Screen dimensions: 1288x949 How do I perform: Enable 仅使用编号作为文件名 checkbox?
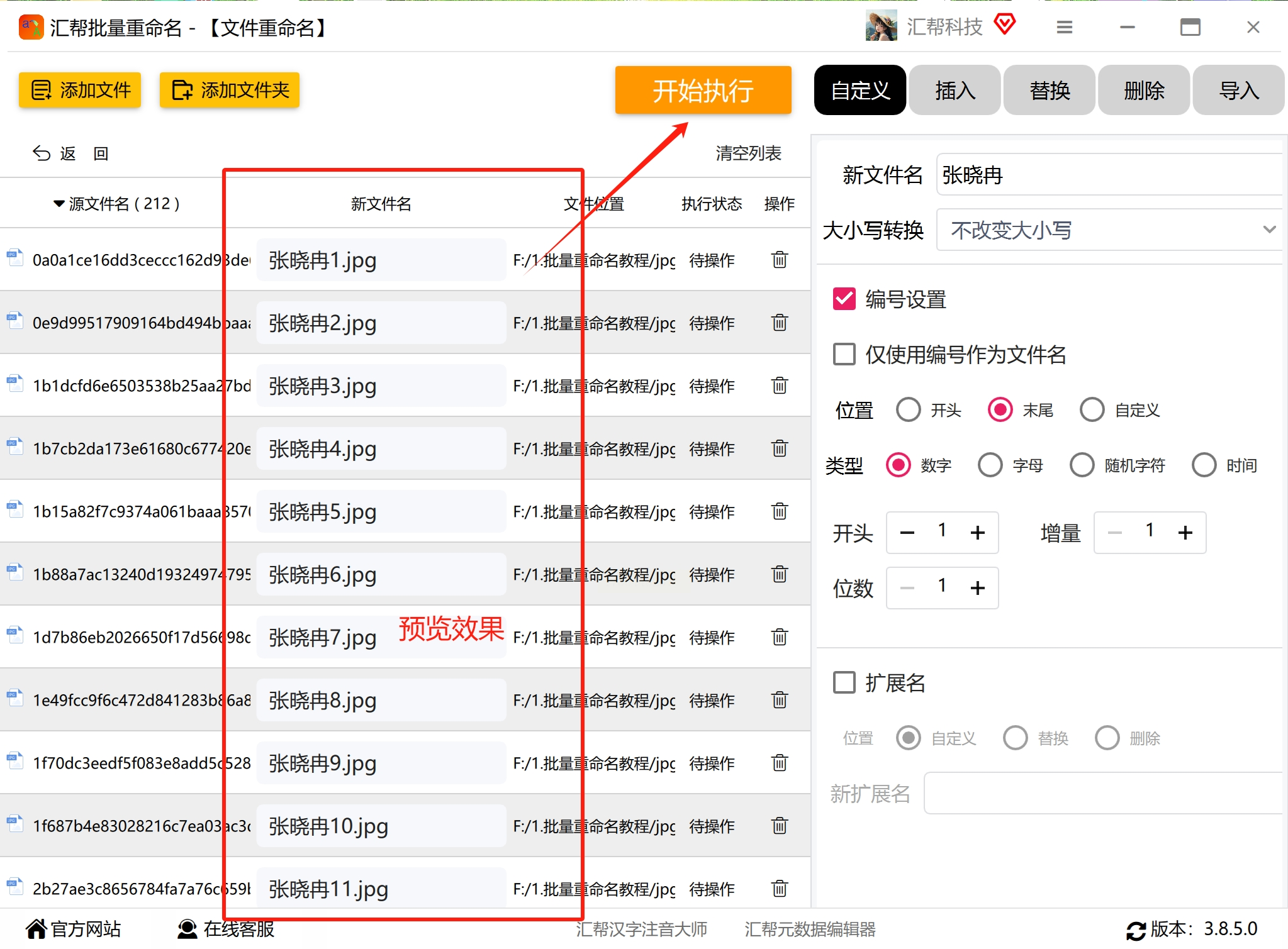(844, 354)
